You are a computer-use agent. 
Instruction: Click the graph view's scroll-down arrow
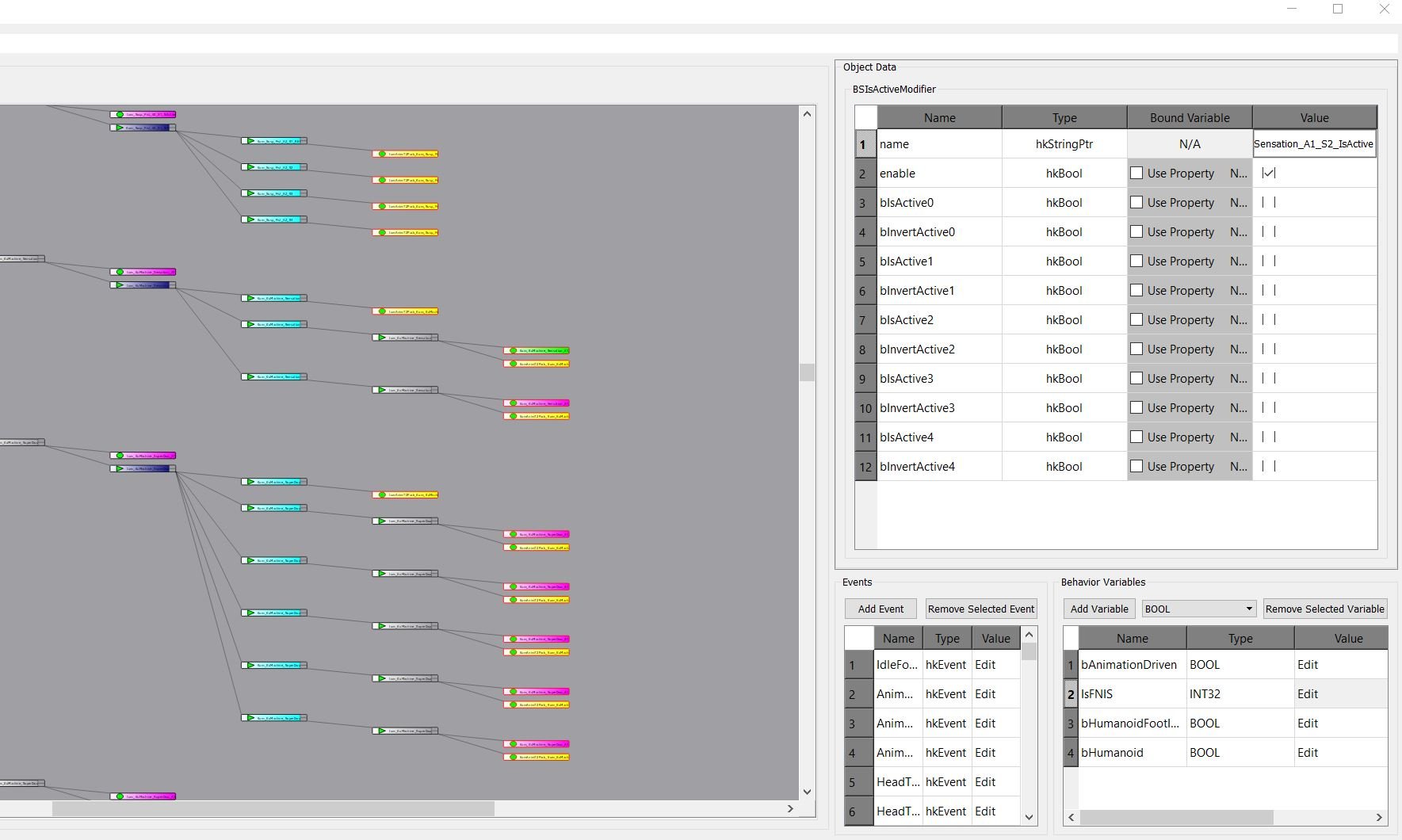tap(807, 791)
